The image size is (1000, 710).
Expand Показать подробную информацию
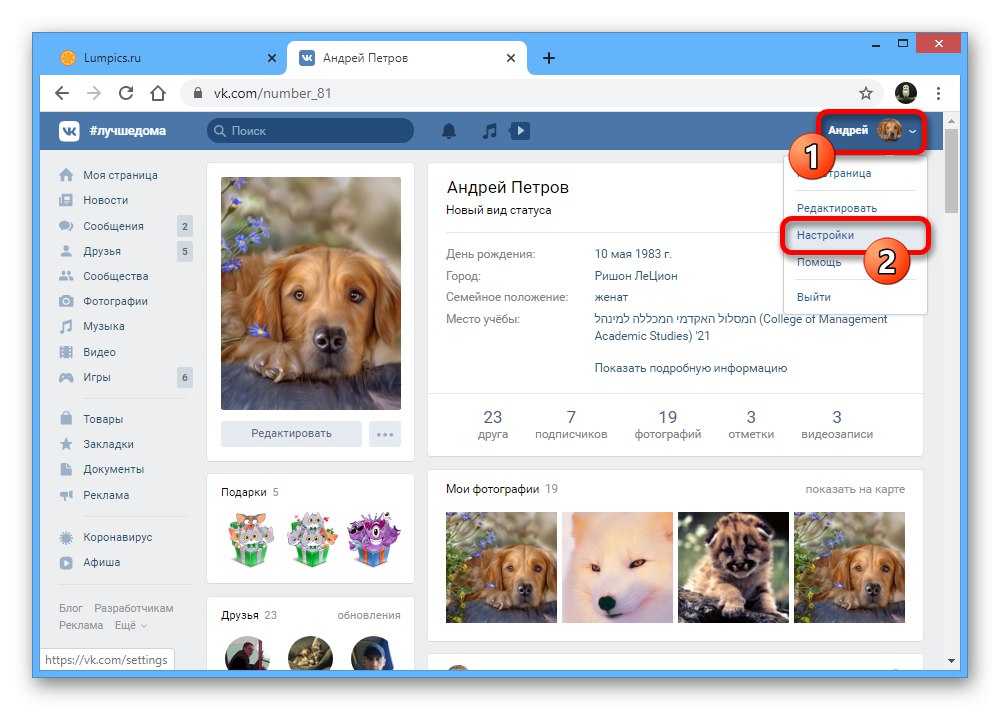[x=691, y=368]
